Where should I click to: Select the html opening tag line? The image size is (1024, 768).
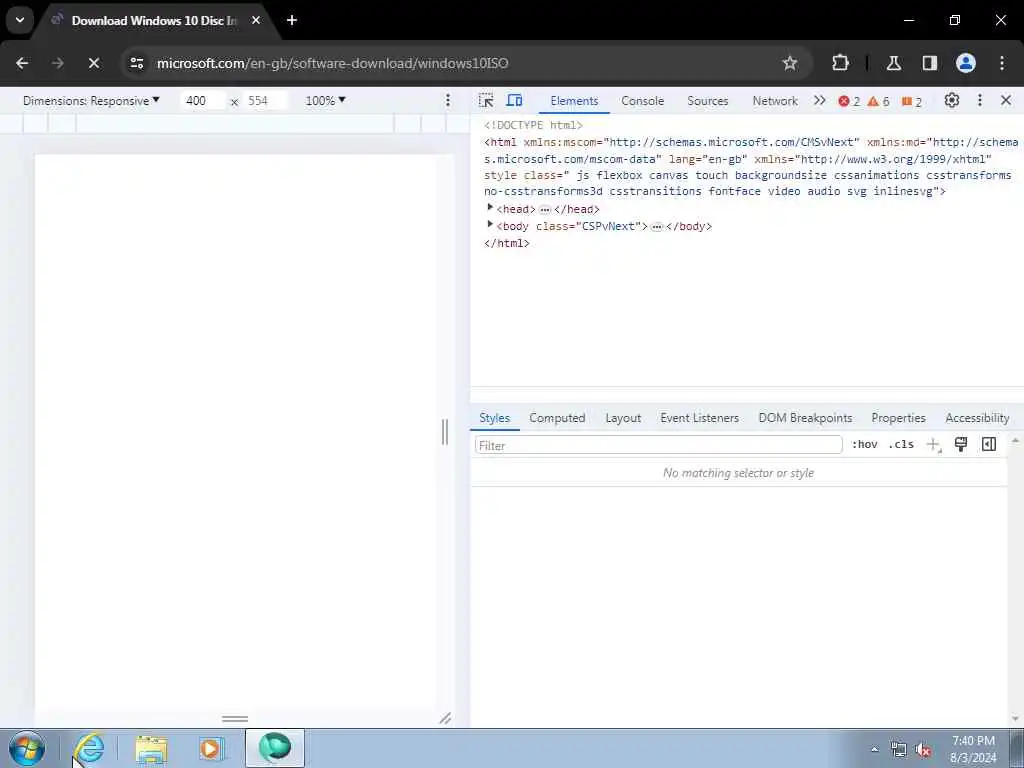click(x=750, y=167)
